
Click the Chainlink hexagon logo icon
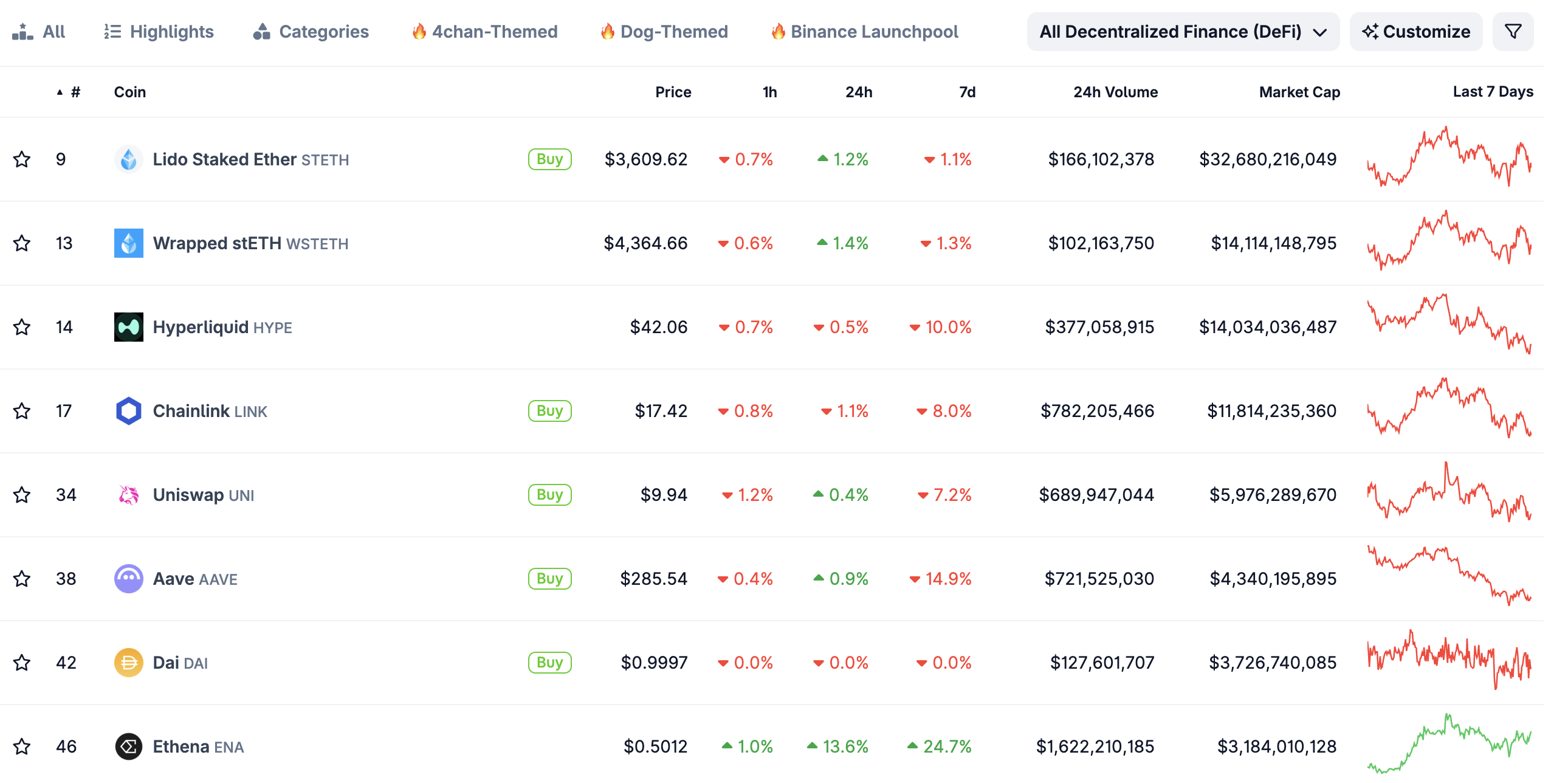click(128, 411)
